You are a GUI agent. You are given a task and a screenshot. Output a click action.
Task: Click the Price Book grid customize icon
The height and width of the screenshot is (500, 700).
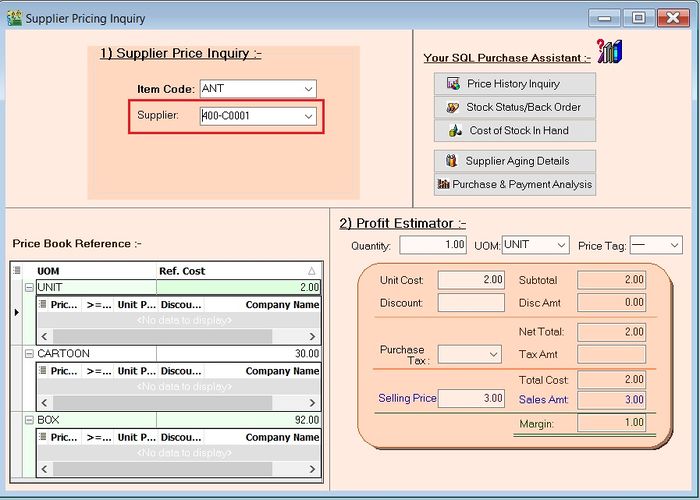click(x=17, y=271)
